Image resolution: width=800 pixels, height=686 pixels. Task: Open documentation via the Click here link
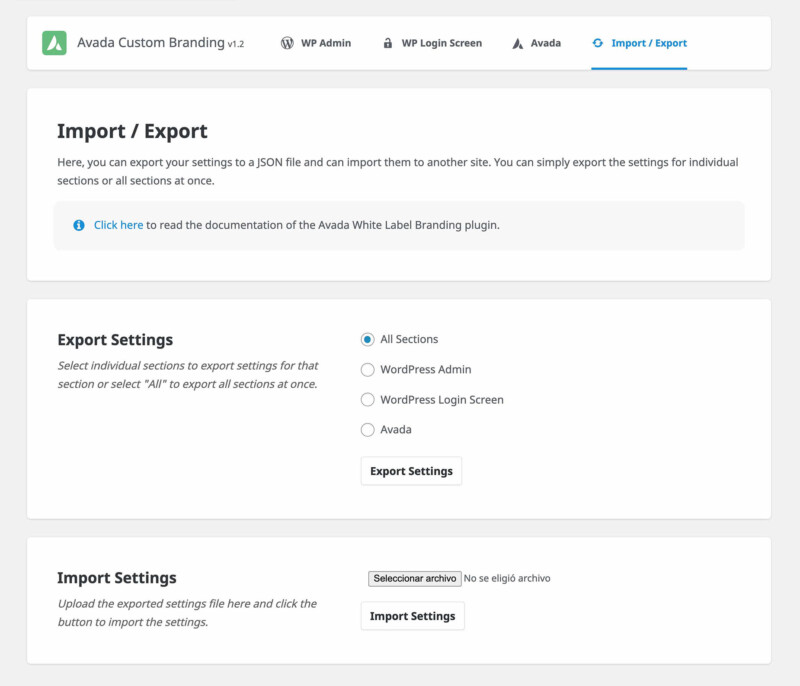(118, 225)
